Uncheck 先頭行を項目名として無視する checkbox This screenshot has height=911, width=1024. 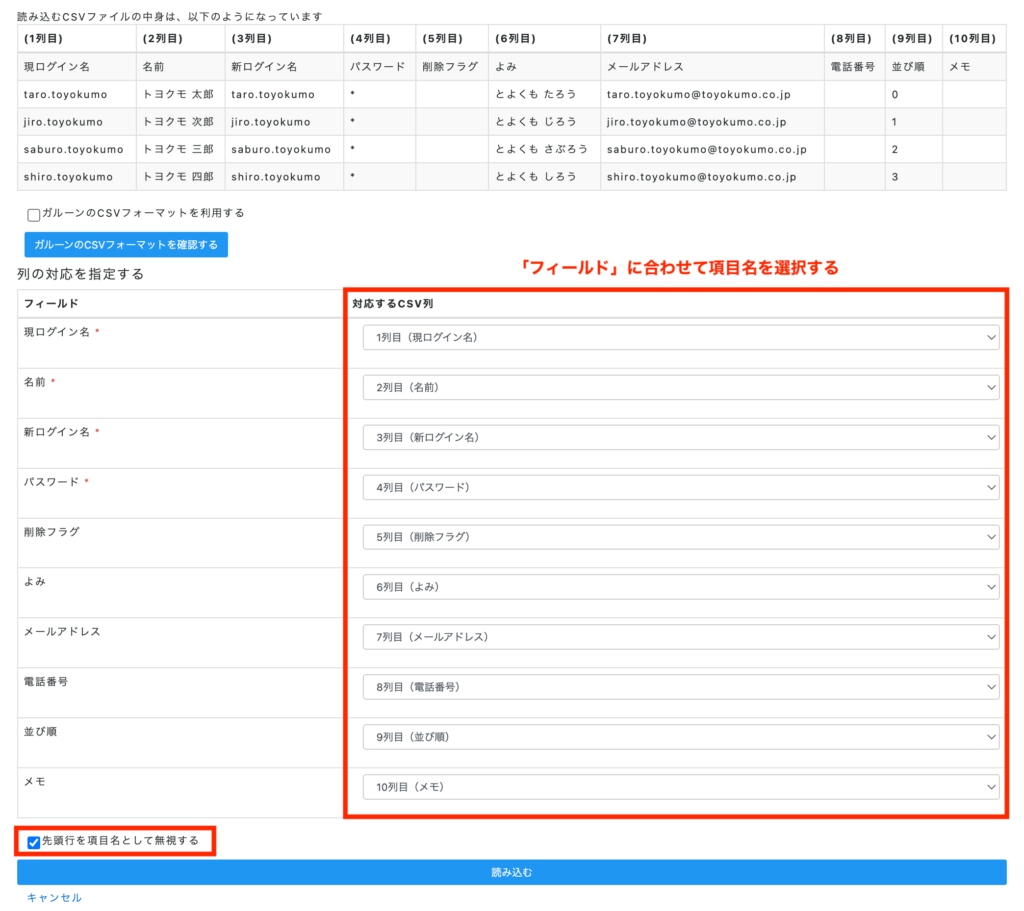click(x=34, y=842)
